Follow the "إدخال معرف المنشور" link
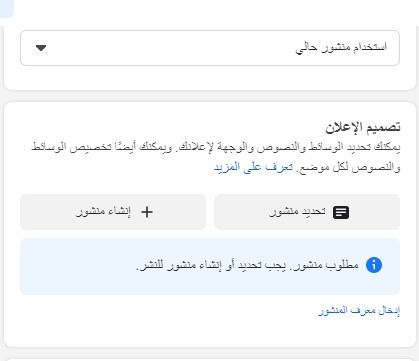The image size is (419, 361). [359, 311]
